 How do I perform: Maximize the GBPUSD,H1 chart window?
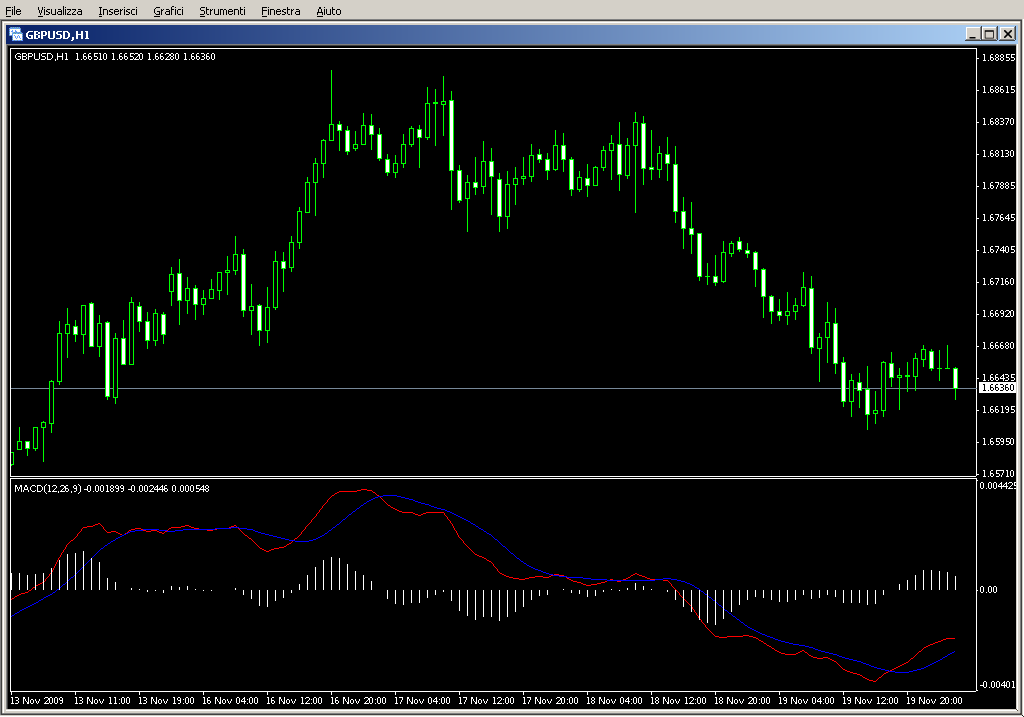click(989, 34)
